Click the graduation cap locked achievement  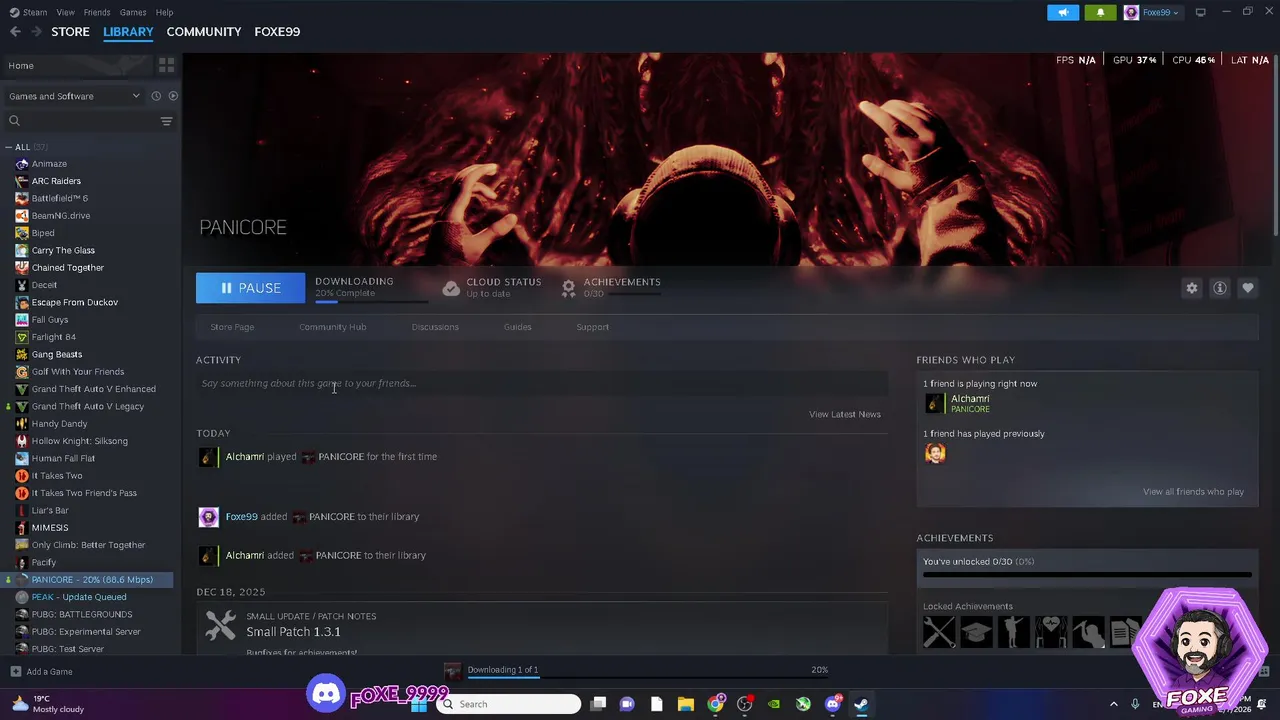(x=976, y=632)
